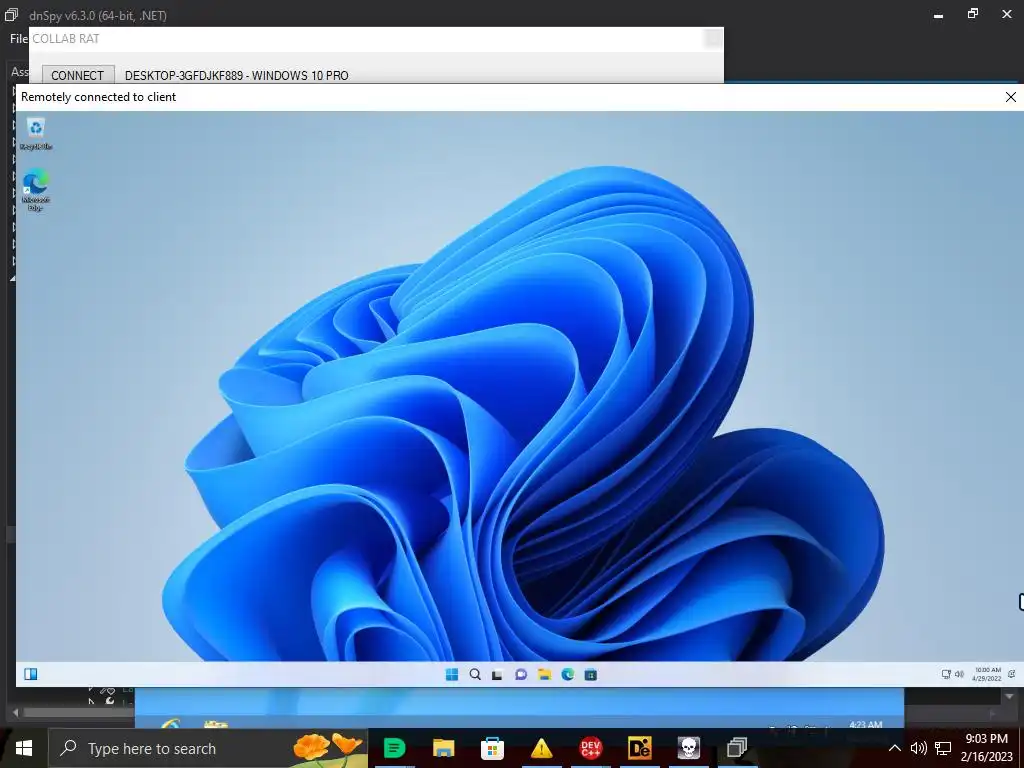Open File Explorer on the host taskbar

click(443, 748)
